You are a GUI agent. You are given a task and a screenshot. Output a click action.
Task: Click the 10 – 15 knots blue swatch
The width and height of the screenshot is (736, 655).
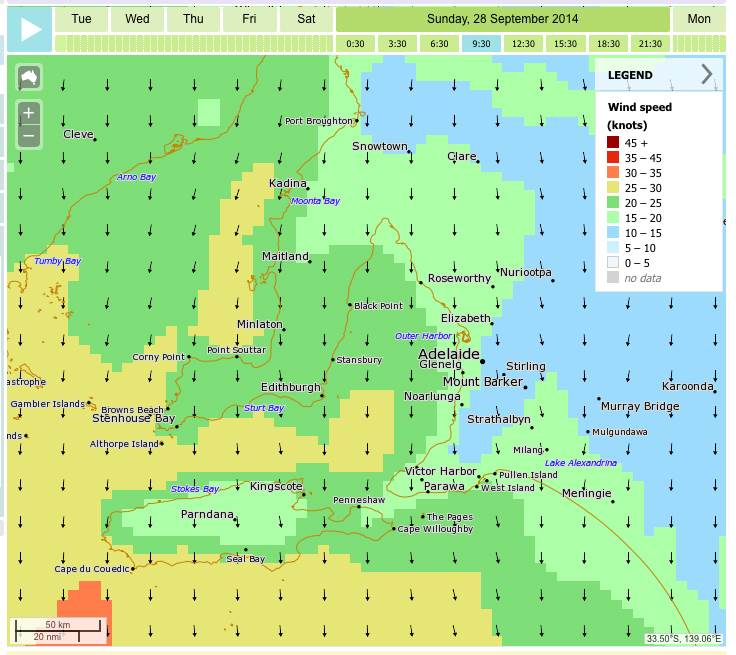click(613, 233)
